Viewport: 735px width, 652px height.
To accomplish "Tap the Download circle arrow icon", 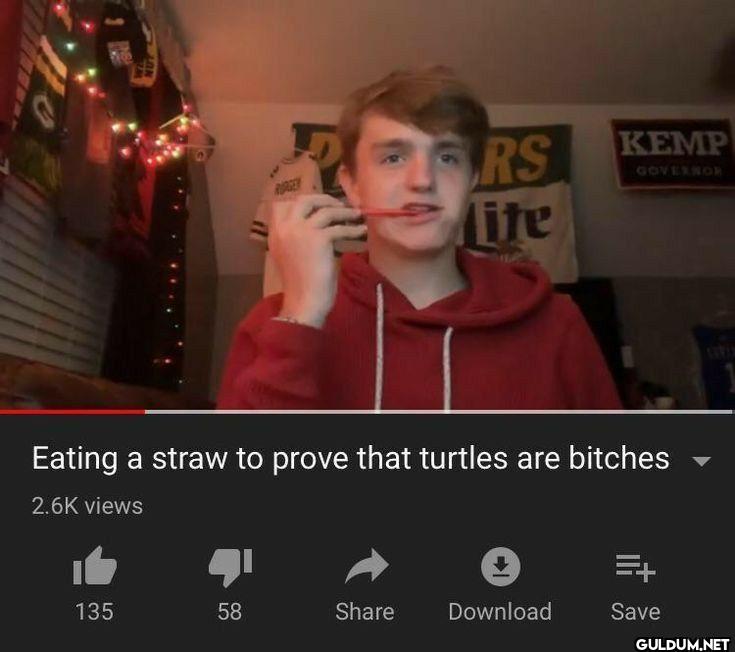I will click(501, 566).
